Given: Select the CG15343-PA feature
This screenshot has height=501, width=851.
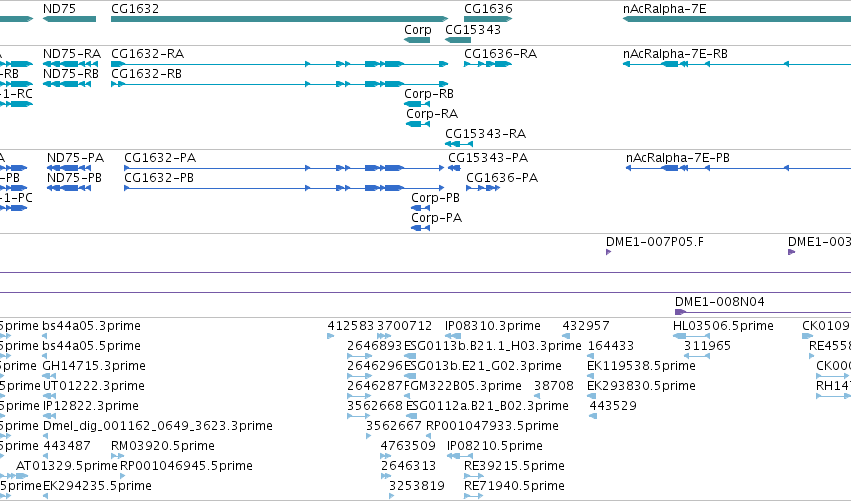Looking at the screenshot, I should (454, 168).
